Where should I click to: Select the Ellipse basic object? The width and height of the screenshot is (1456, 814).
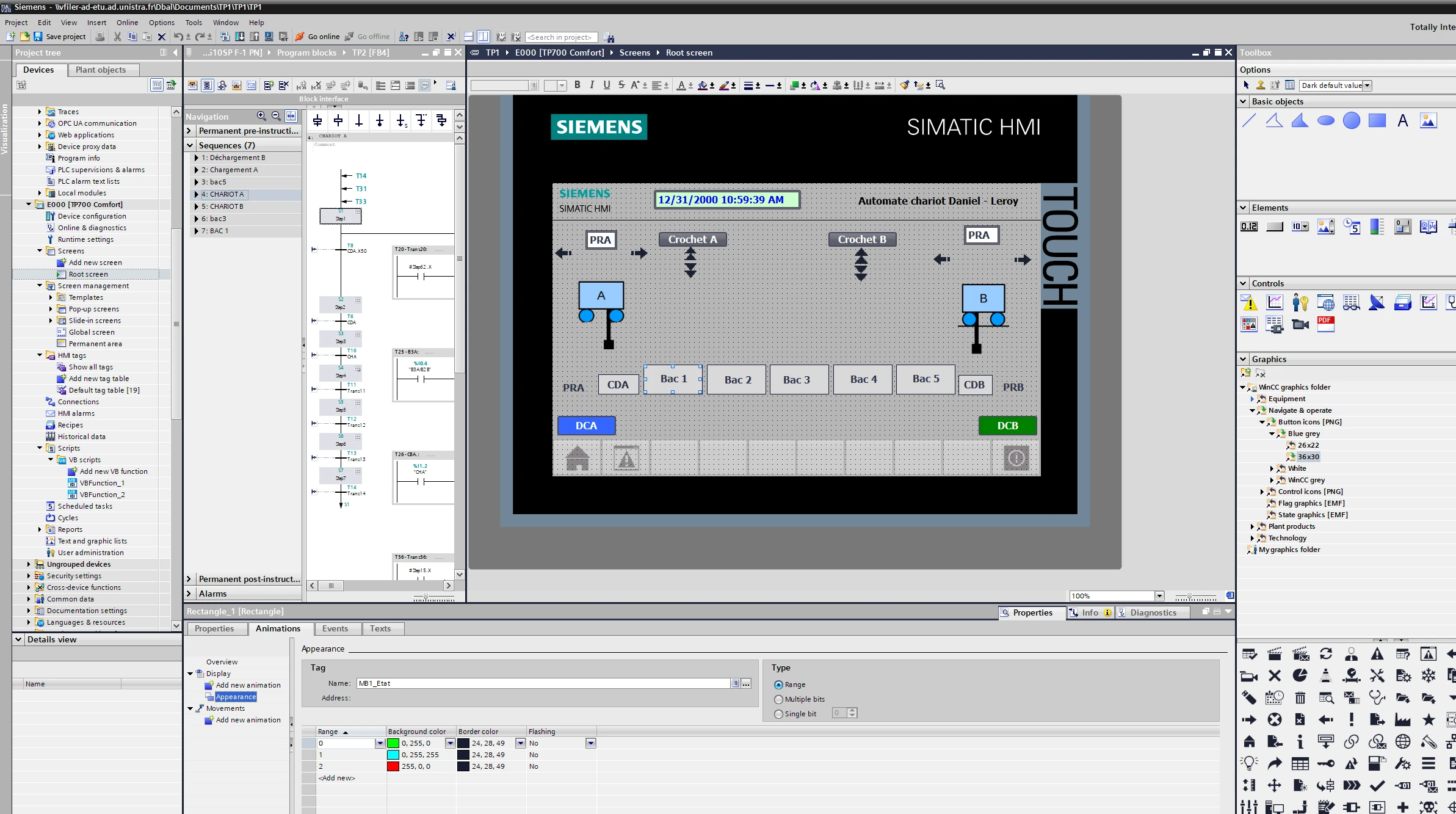[1326, 120]
